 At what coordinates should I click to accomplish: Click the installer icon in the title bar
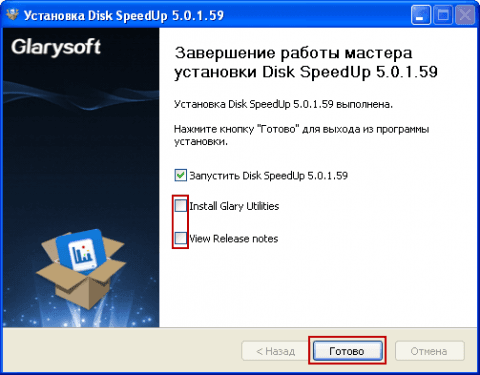pos(12,14)
